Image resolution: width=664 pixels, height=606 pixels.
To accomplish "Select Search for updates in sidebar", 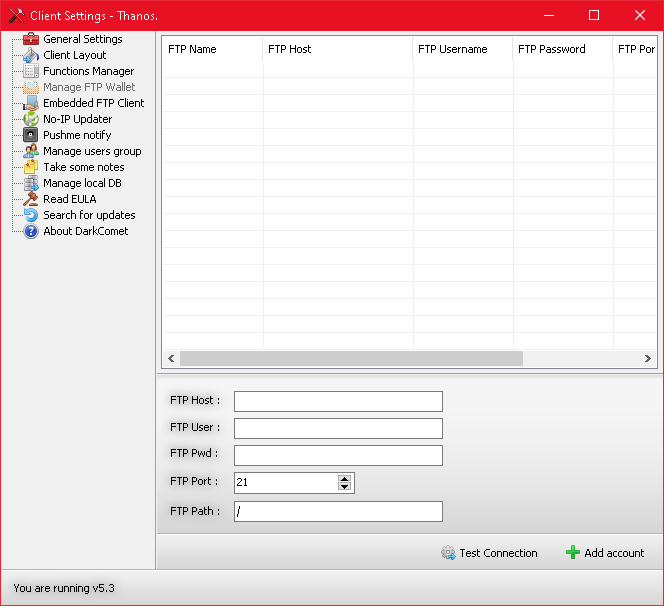I will point(88,215).
